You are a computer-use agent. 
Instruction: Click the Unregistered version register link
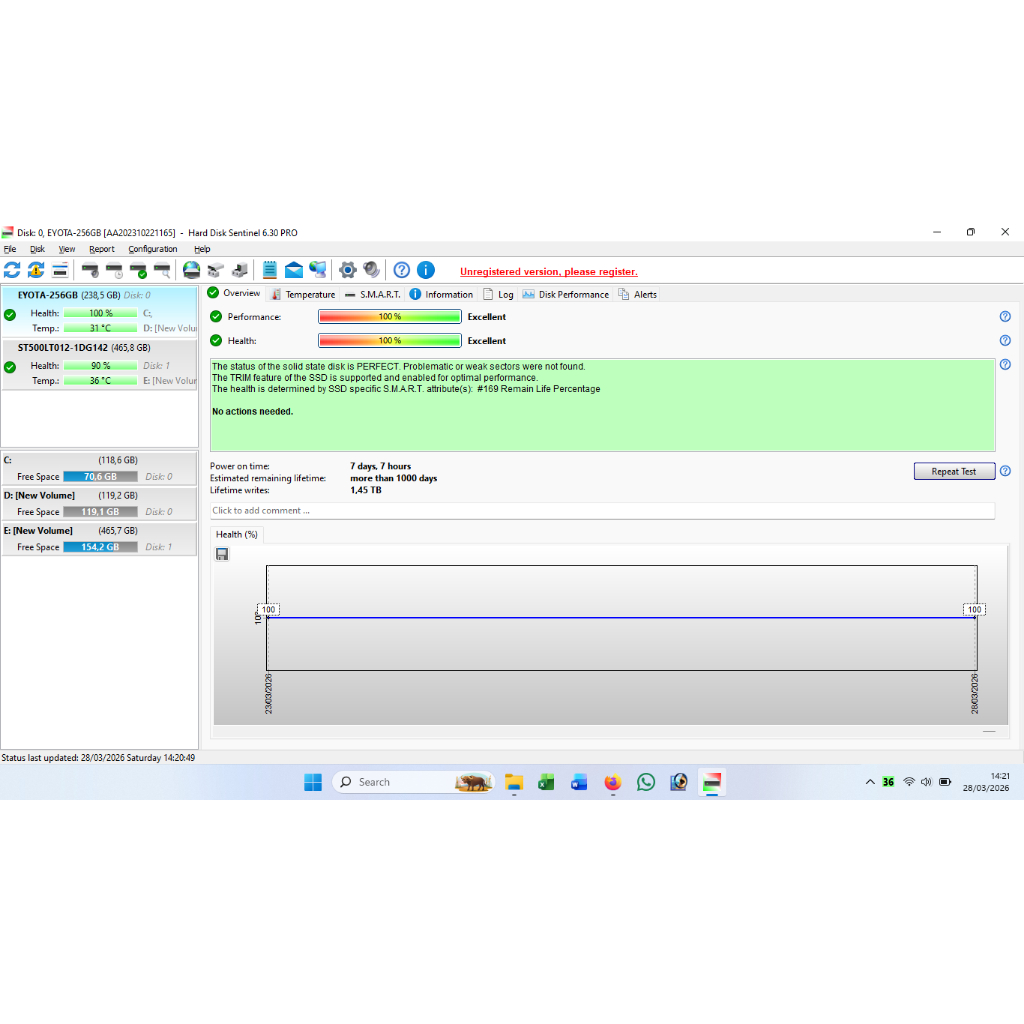(548, 272)
